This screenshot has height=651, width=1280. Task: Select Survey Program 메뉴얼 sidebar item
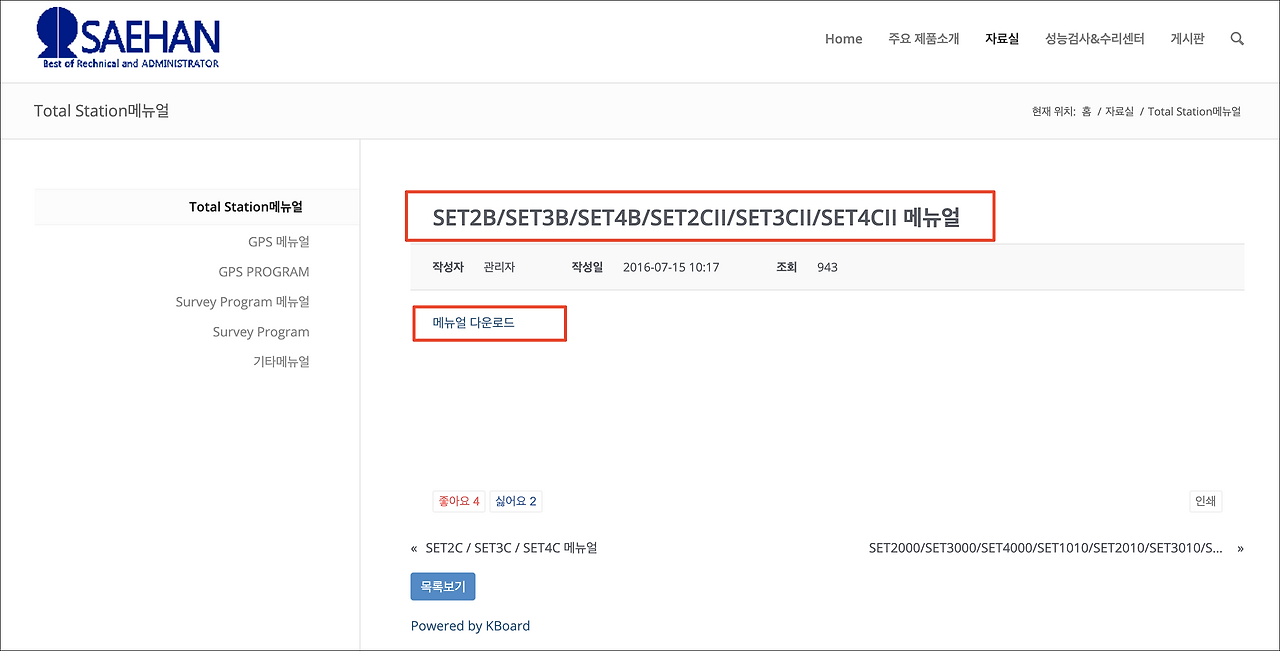tap(243, 302)
